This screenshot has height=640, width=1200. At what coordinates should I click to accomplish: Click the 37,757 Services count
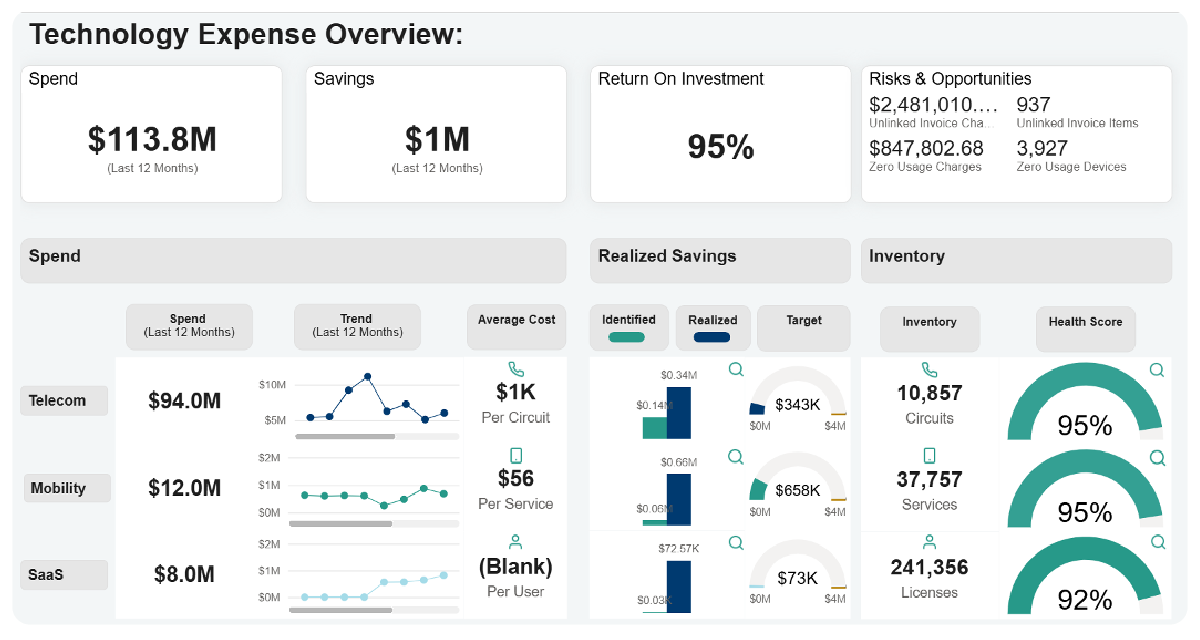[930, 479]
